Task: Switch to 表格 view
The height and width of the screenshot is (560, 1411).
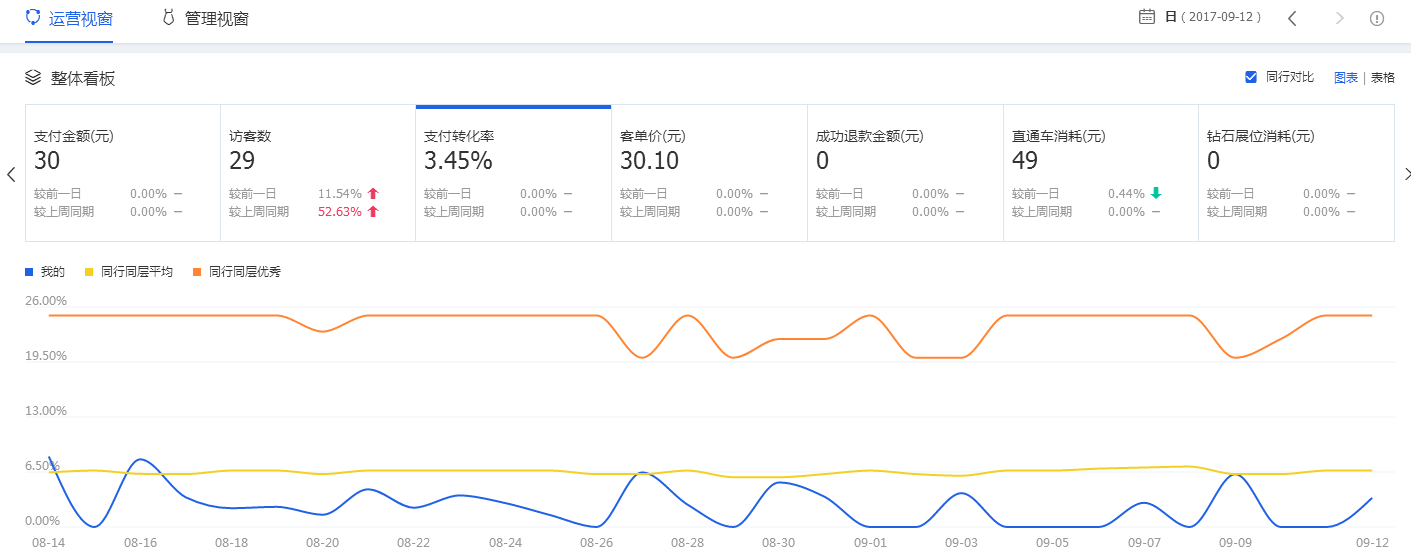Action: (1382, 78)
